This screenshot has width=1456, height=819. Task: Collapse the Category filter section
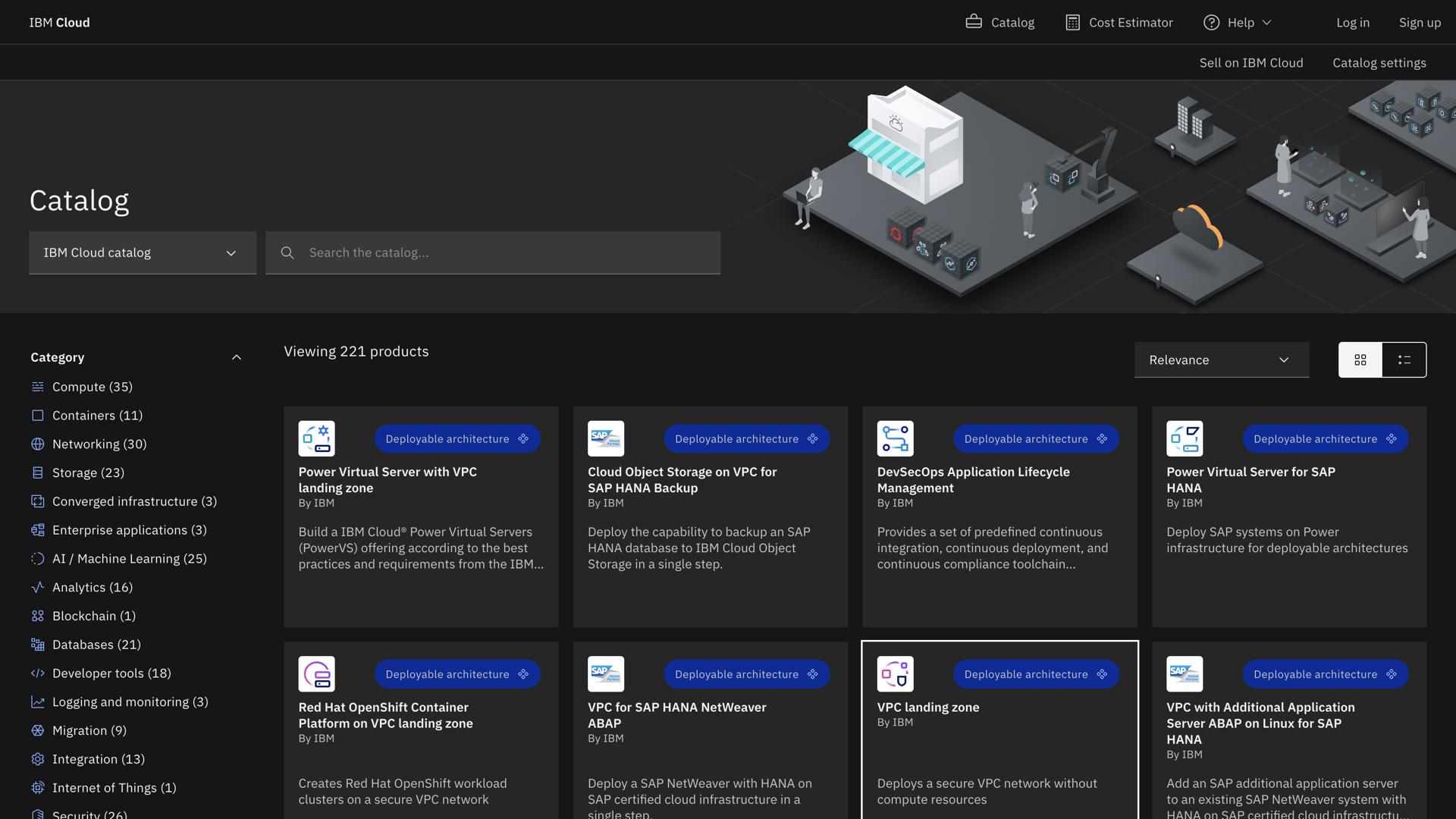[x=236, y=356]
